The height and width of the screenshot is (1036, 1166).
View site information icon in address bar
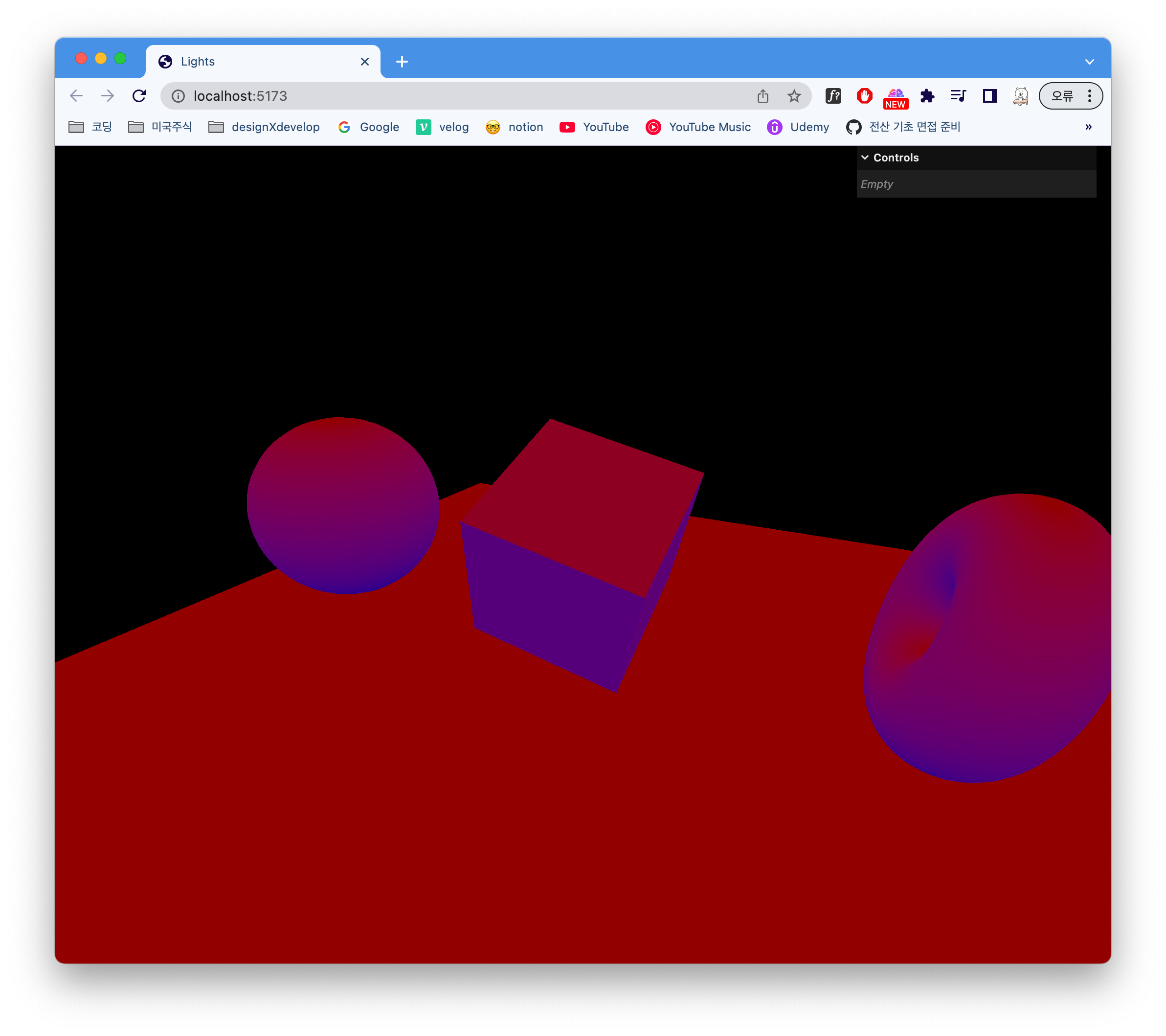tap(178, 96)
